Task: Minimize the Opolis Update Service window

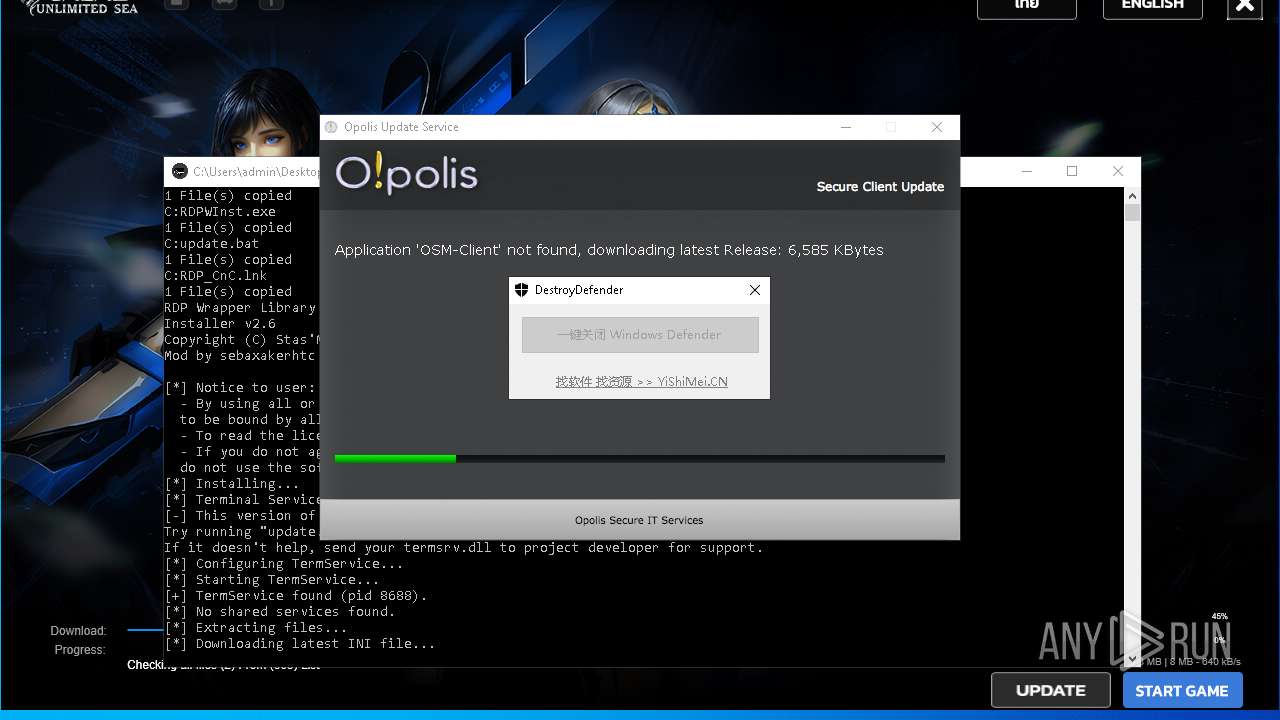Action: (846, 127)
